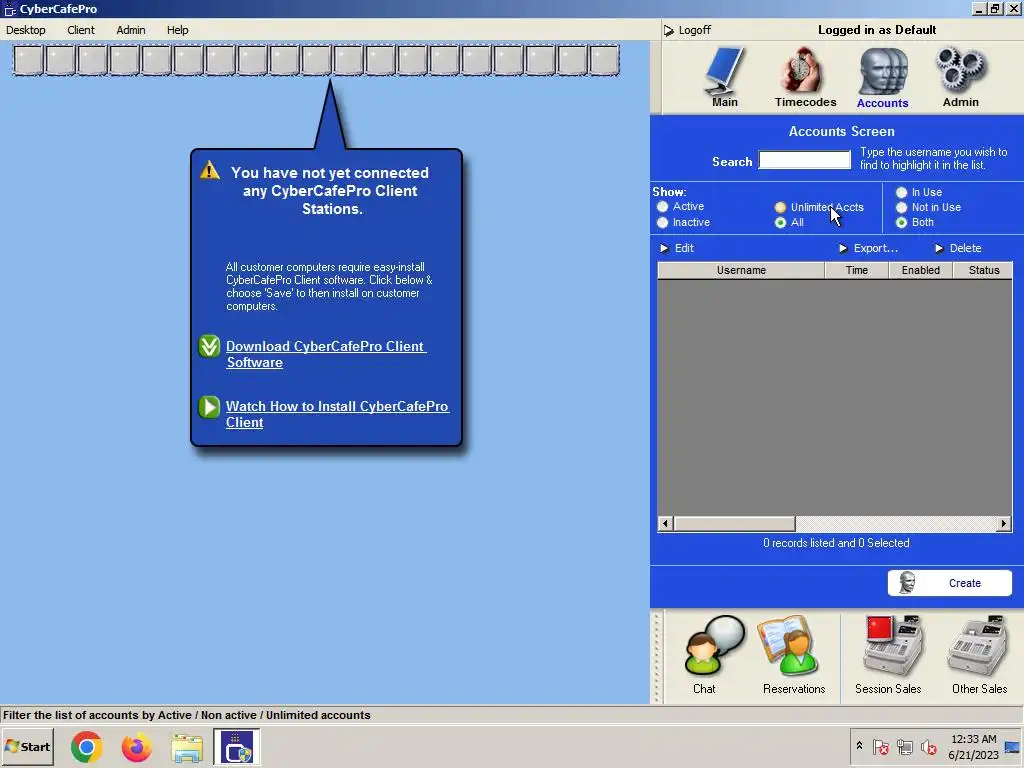
Task: Click the Delete account button
Action: tap(958, 248)
